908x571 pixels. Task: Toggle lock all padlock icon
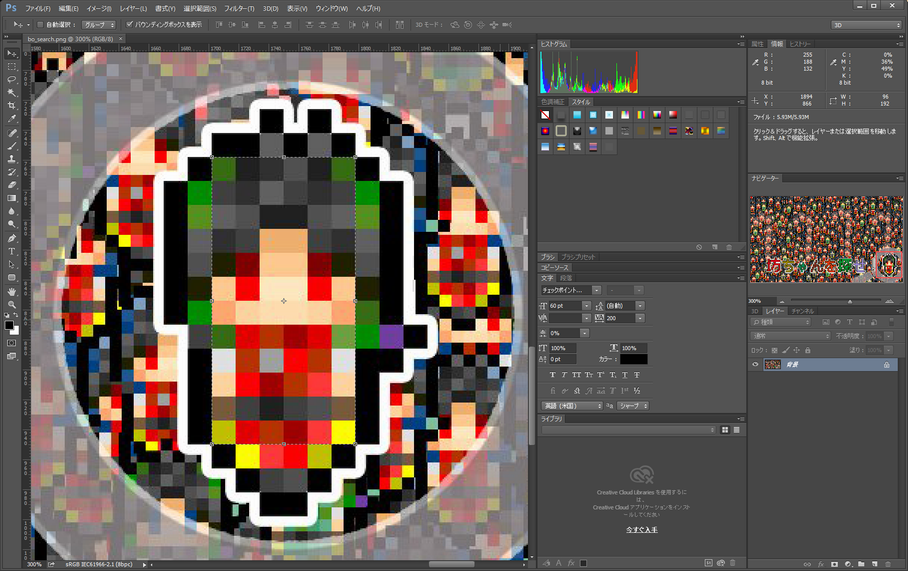808,350
